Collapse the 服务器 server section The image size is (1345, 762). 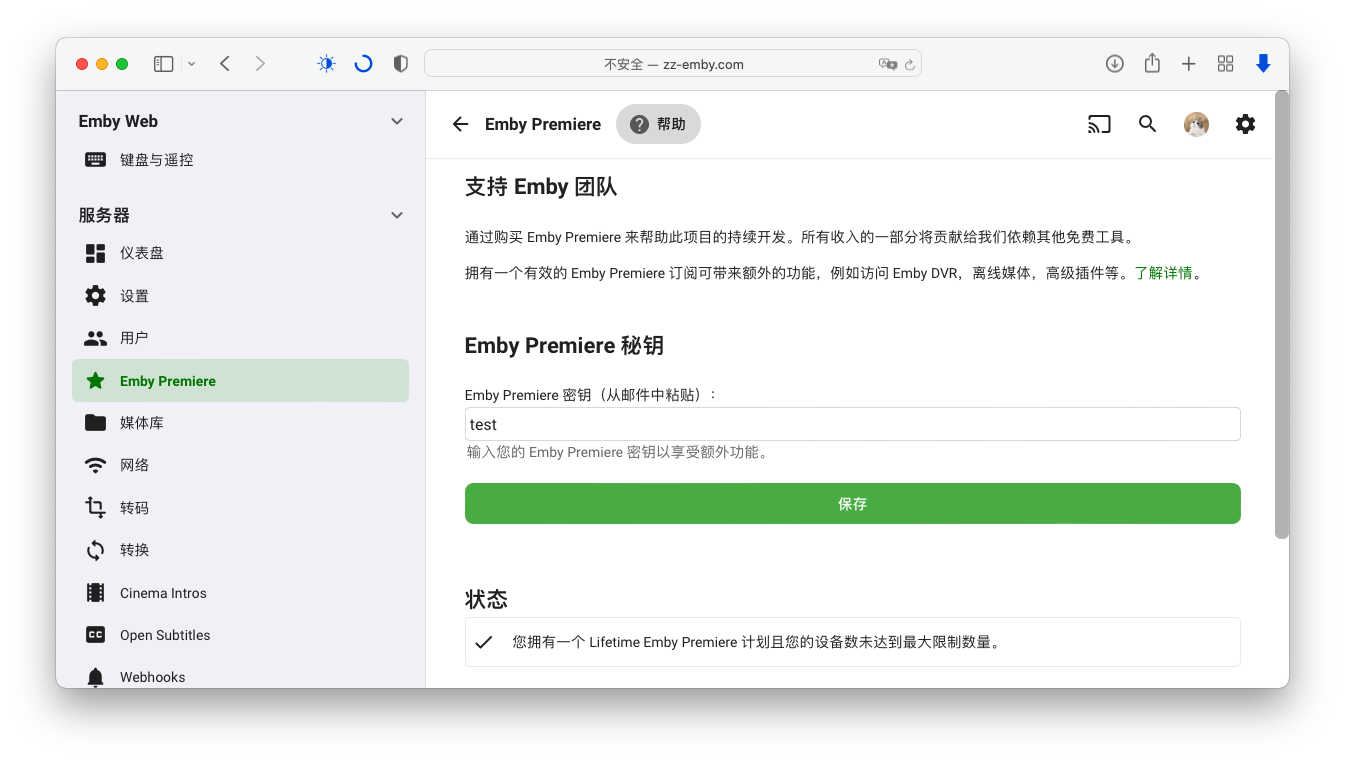pos(397,215)
